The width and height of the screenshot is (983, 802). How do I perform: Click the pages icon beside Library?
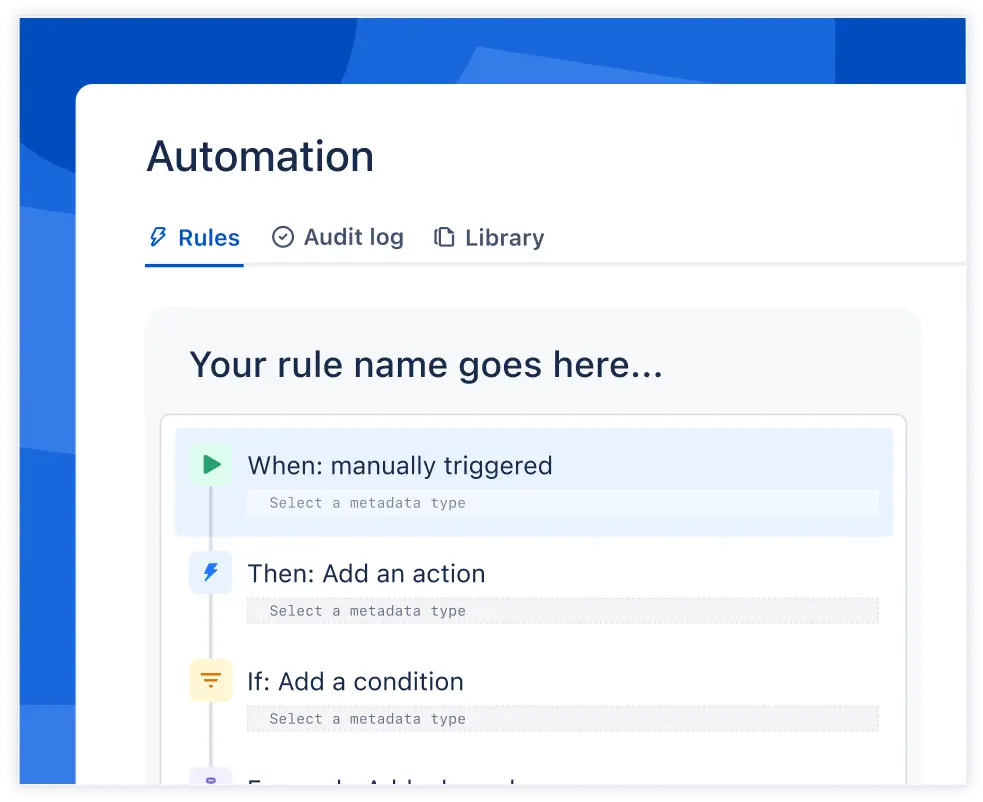(x=442, y=237)
